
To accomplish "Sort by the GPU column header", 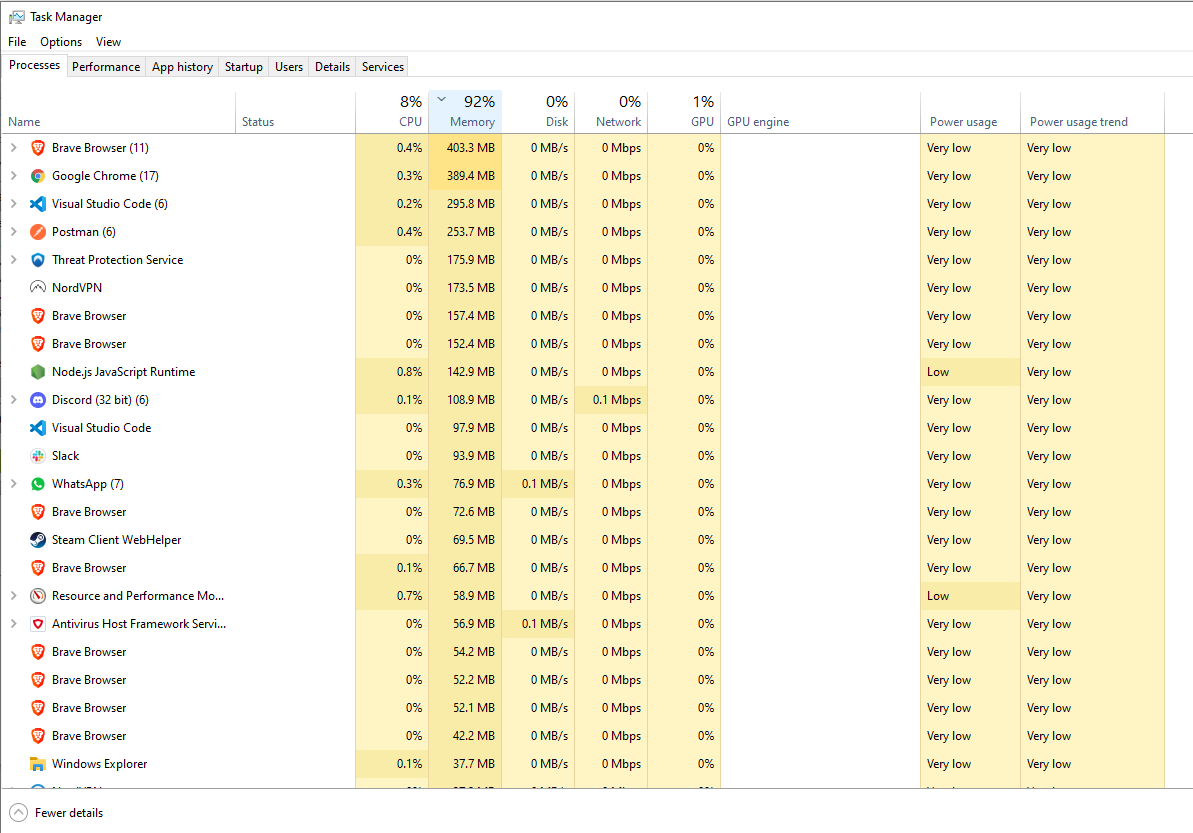I will click(684, 113).
